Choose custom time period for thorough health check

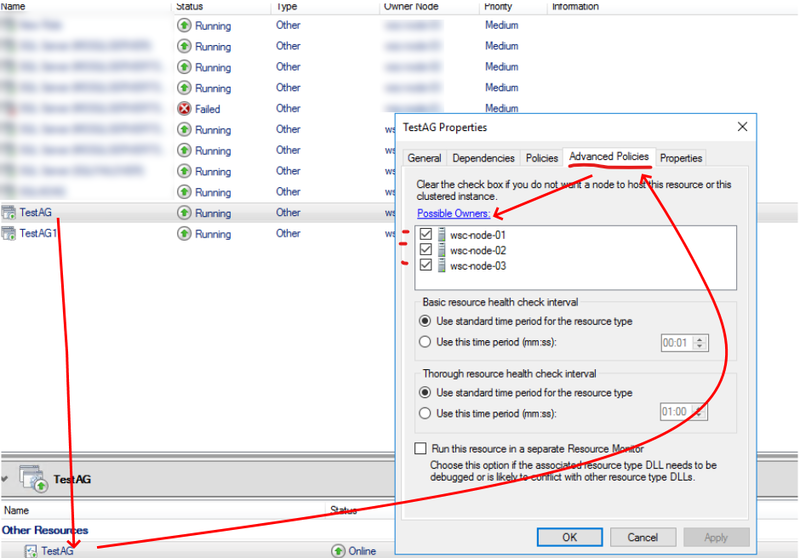tap(424, 413)
